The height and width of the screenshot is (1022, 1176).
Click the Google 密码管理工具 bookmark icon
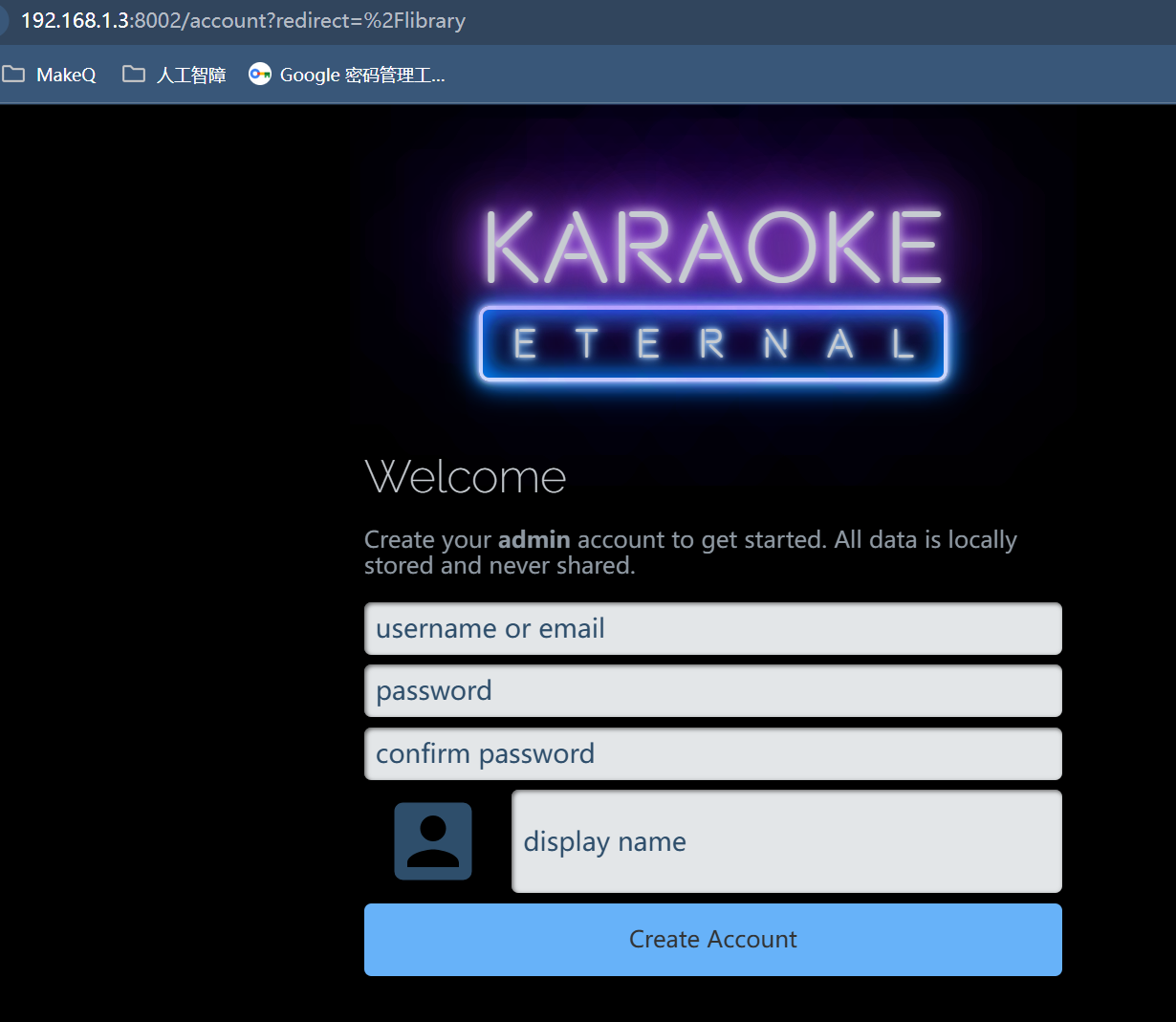point(259,74)
